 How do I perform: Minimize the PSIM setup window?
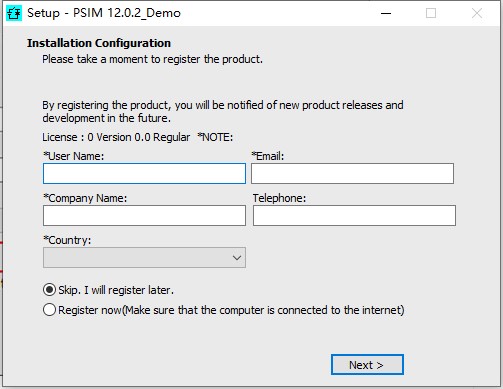pyautogui.click(x=386, y=13)
